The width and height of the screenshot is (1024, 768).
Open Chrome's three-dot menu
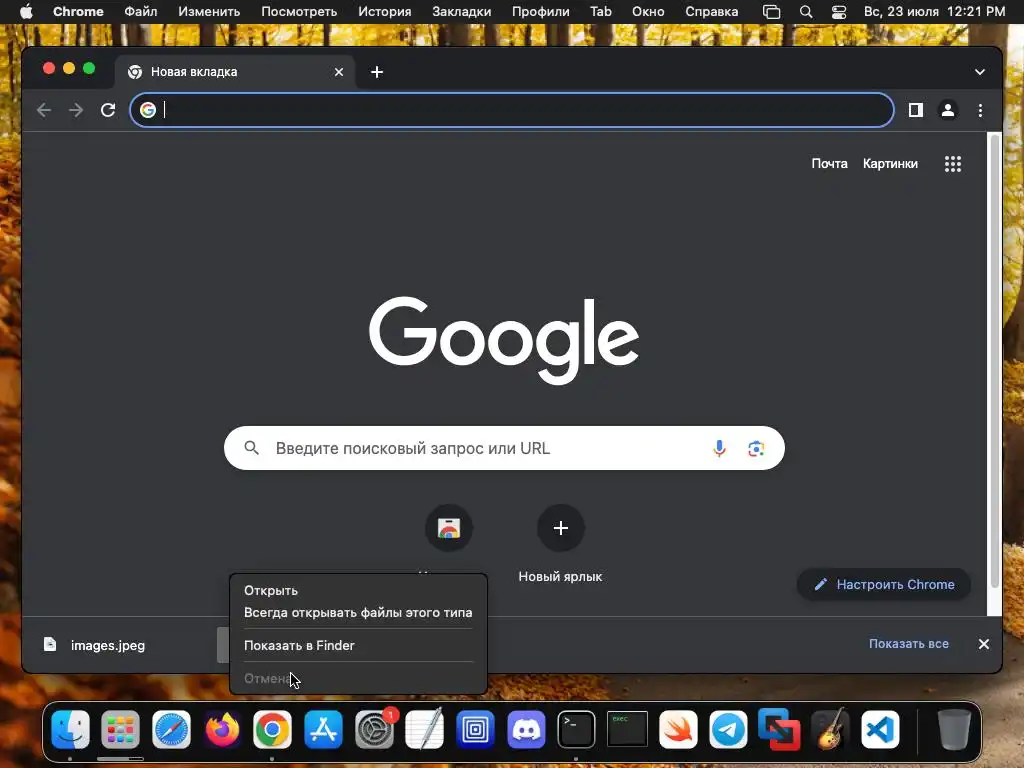(980, 110)
